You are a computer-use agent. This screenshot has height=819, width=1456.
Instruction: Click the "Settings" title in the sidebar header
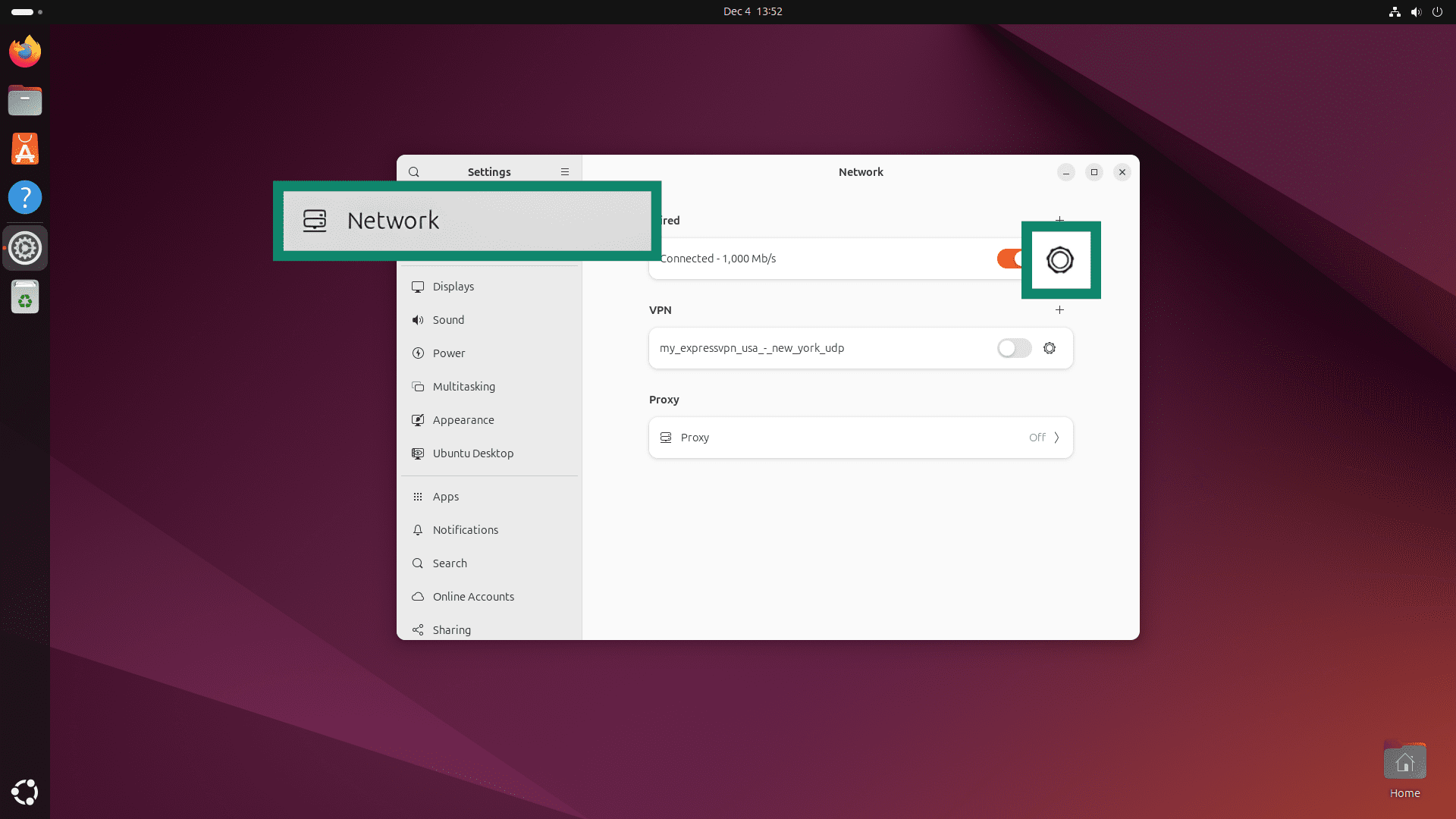(x=489, y=172)
